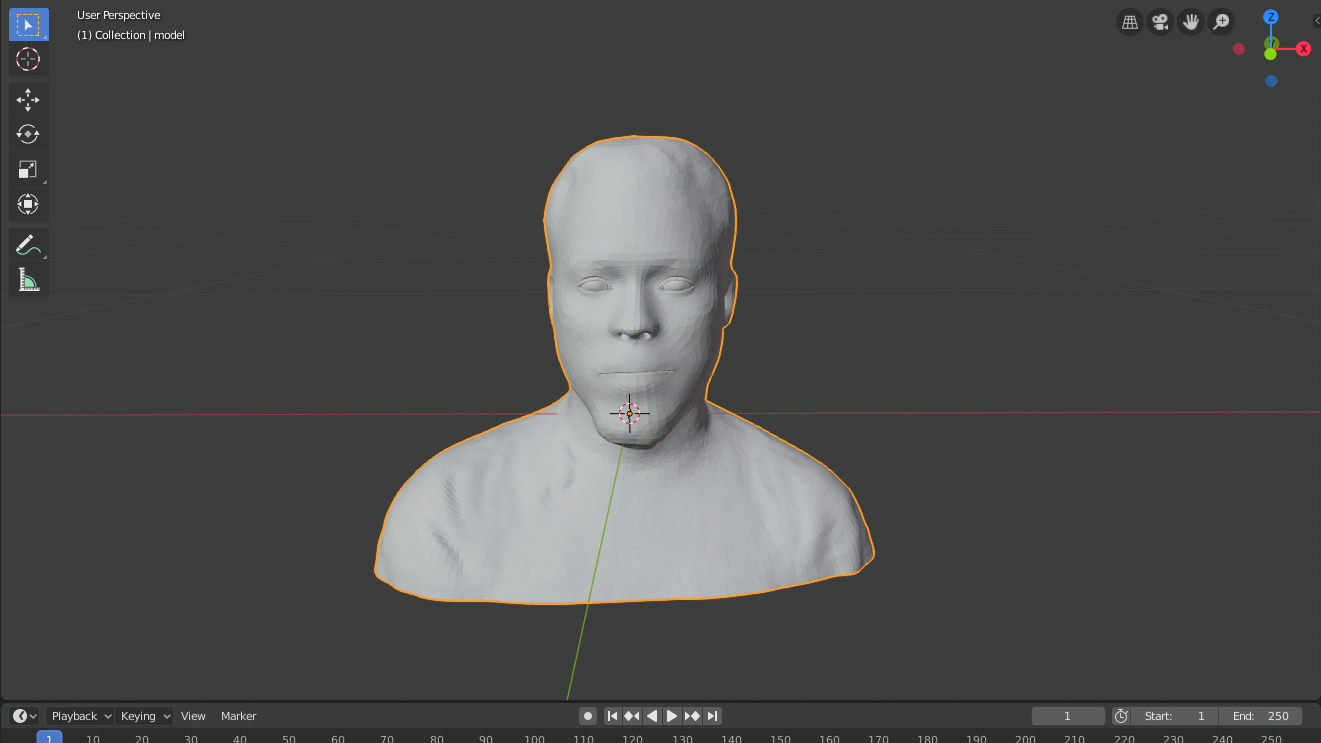Image resolution: width=1321 pixels, height=743 pixels.
Task: Open the timeline Marker menu
Action: point(239,716)
